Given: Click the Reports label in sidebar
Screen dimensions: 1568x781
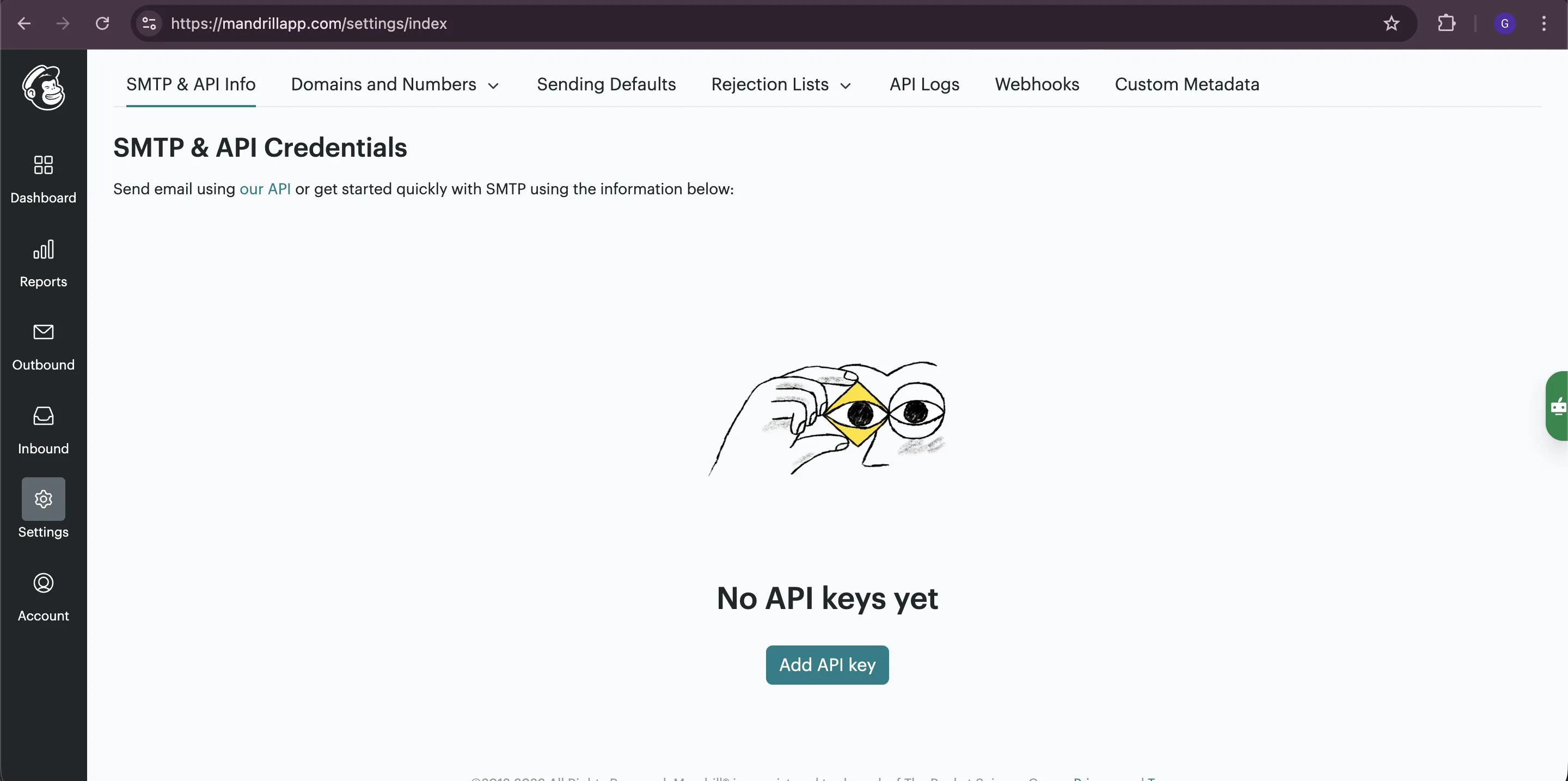Looking at the screenshot, I should tap(43, 281).
